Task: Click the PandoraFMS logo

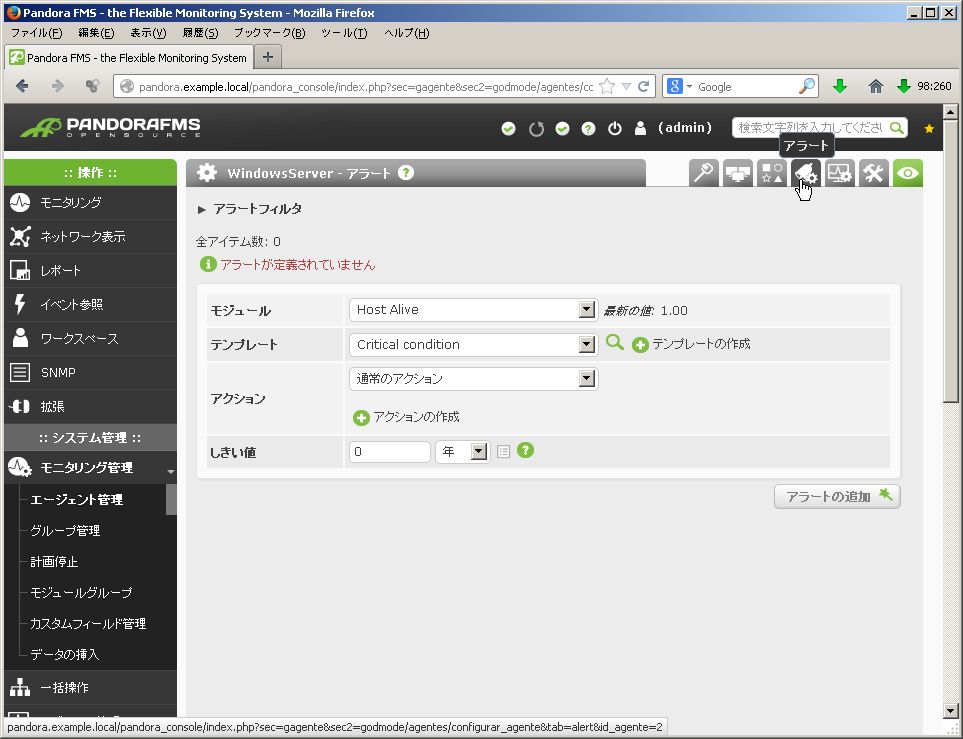Action: [x=111, y=127]
